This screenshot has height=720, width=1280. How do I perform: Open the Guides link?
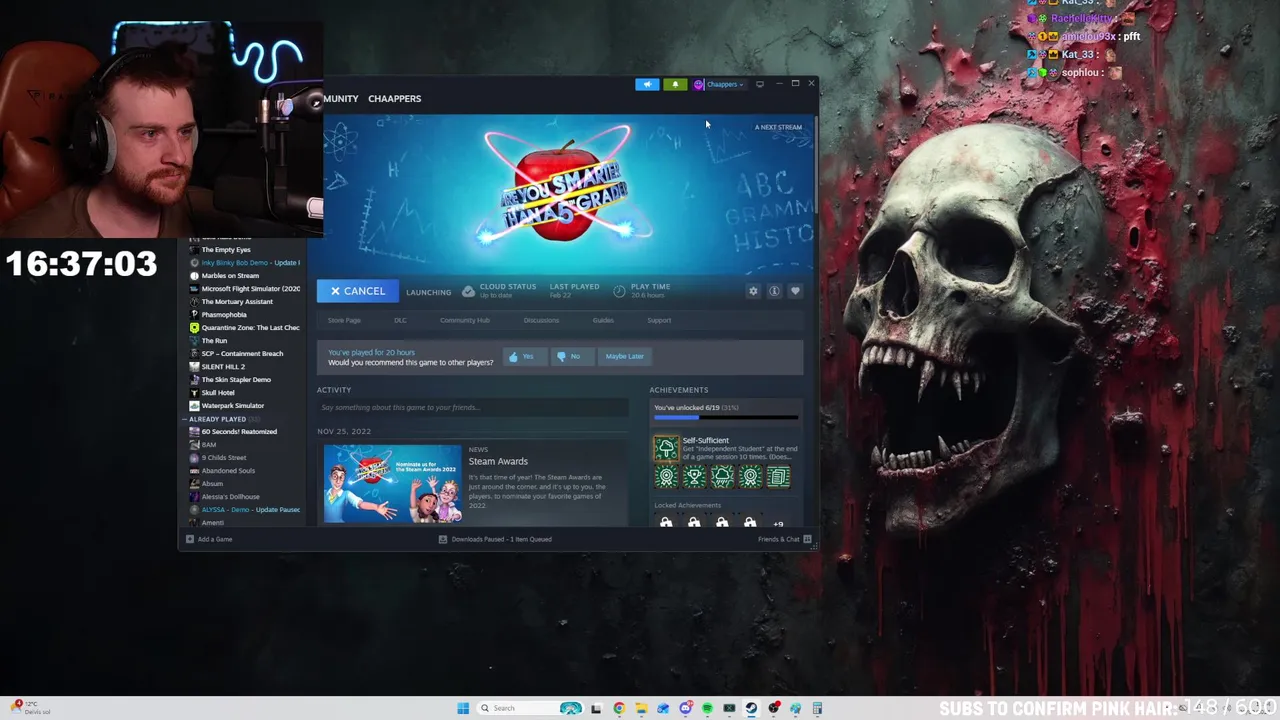[603, 320]
